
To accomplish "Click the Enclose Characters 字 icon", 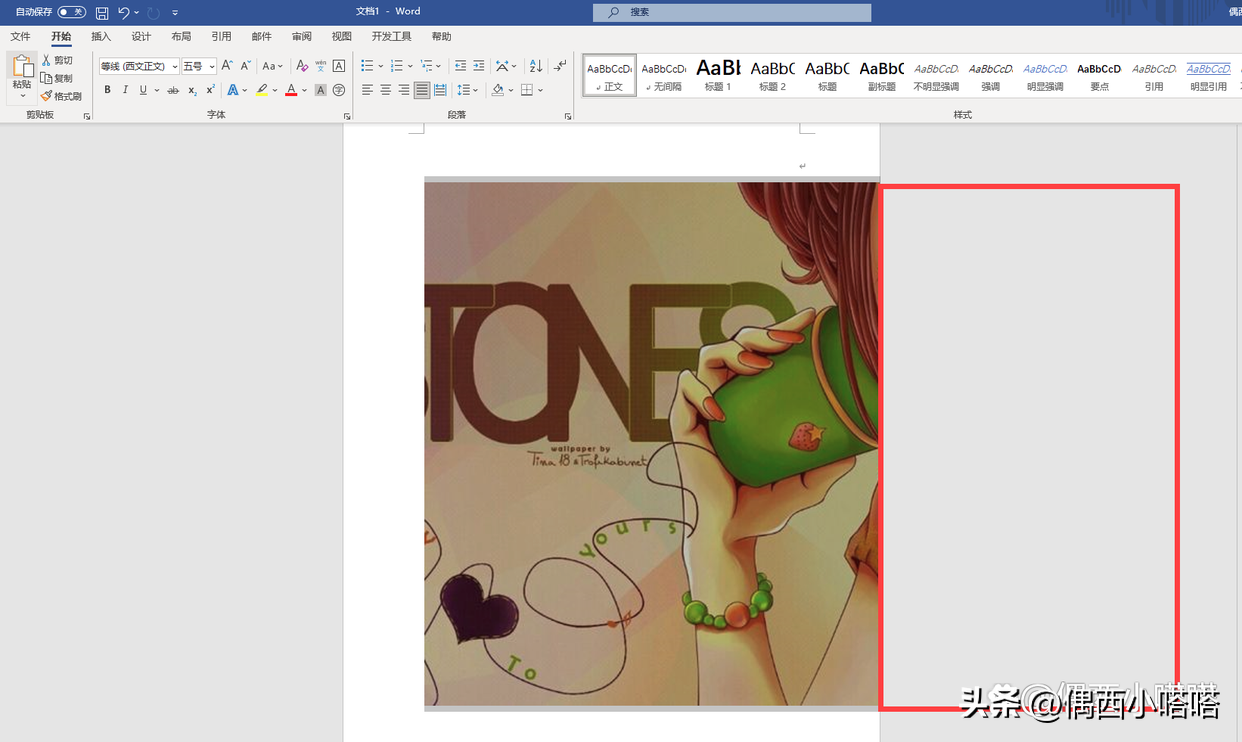I will click(339, 90).
